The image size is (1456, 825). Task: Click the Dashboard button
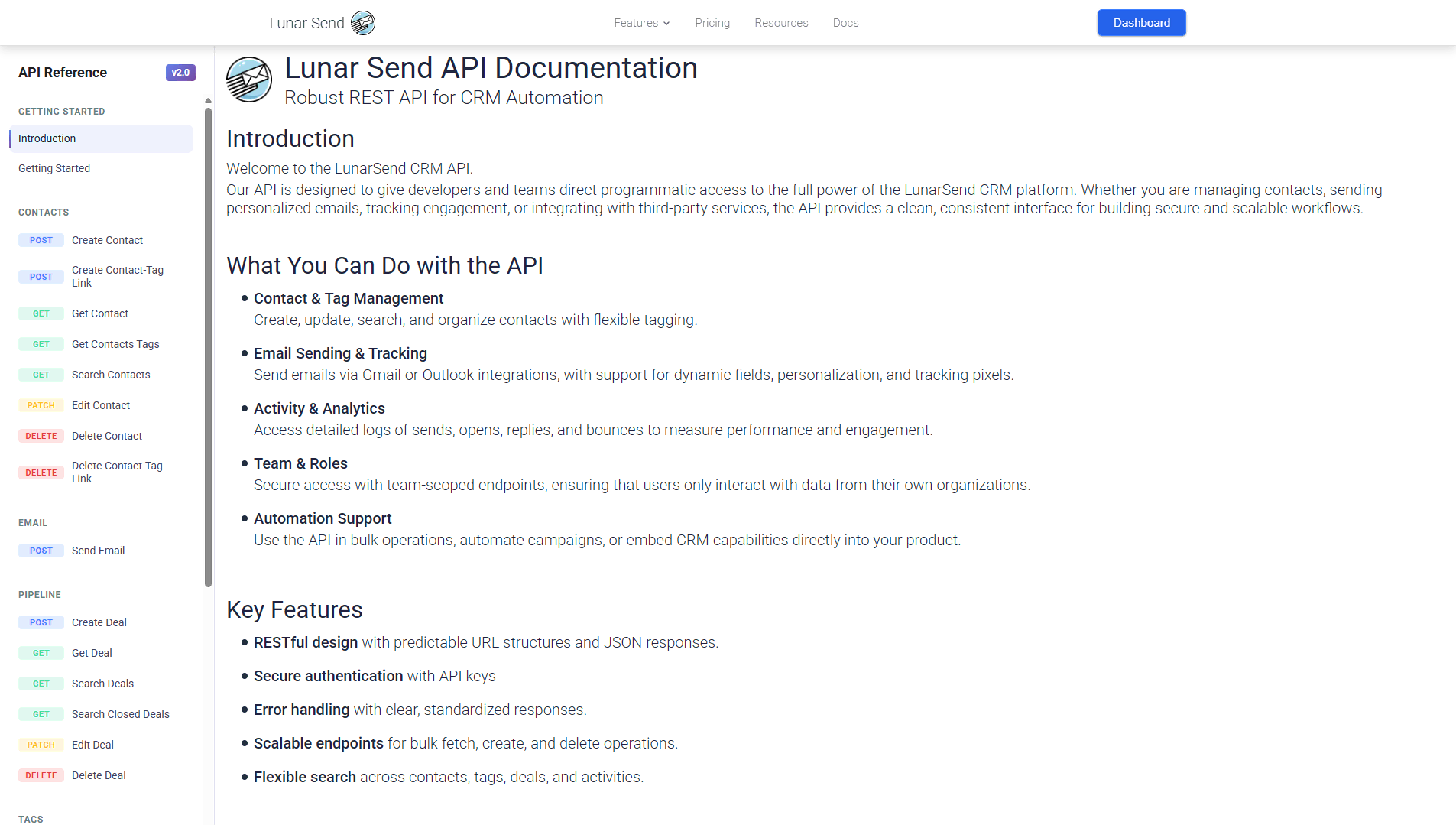(x=1141, y=23)
